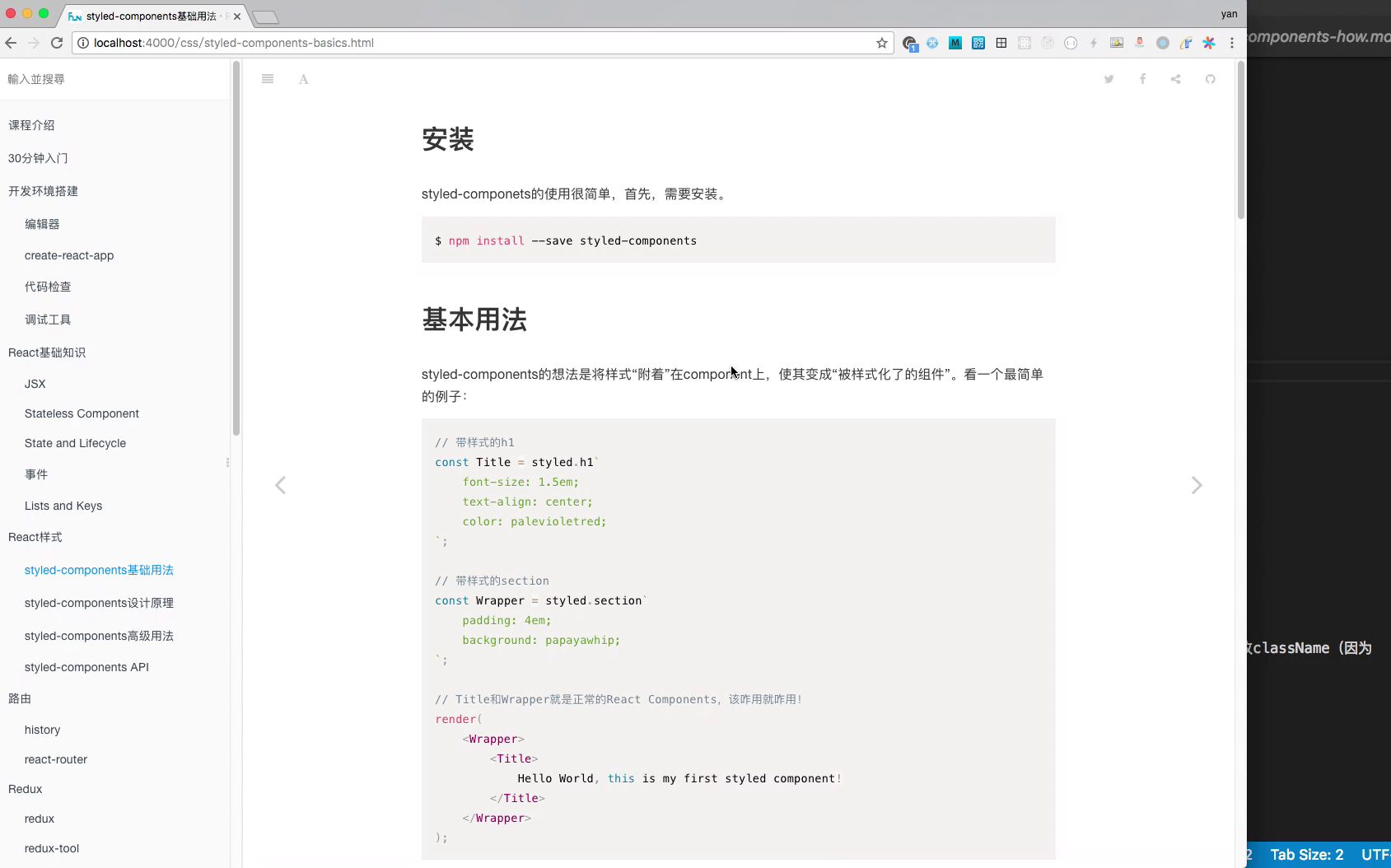
Task: Click the 'yan' profile name in Chrome
Action: click(1229, 14)
